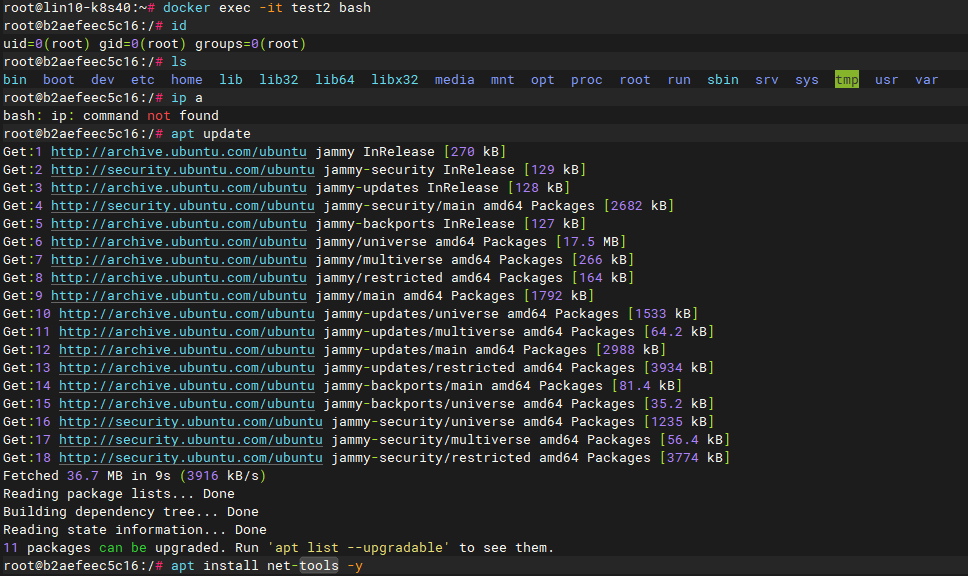Image resolution: width=968 pixels, height=576 pixels.
Task: Open the archive link on Get:3 jammy-updates InRelease line
Action: (178, 188)
